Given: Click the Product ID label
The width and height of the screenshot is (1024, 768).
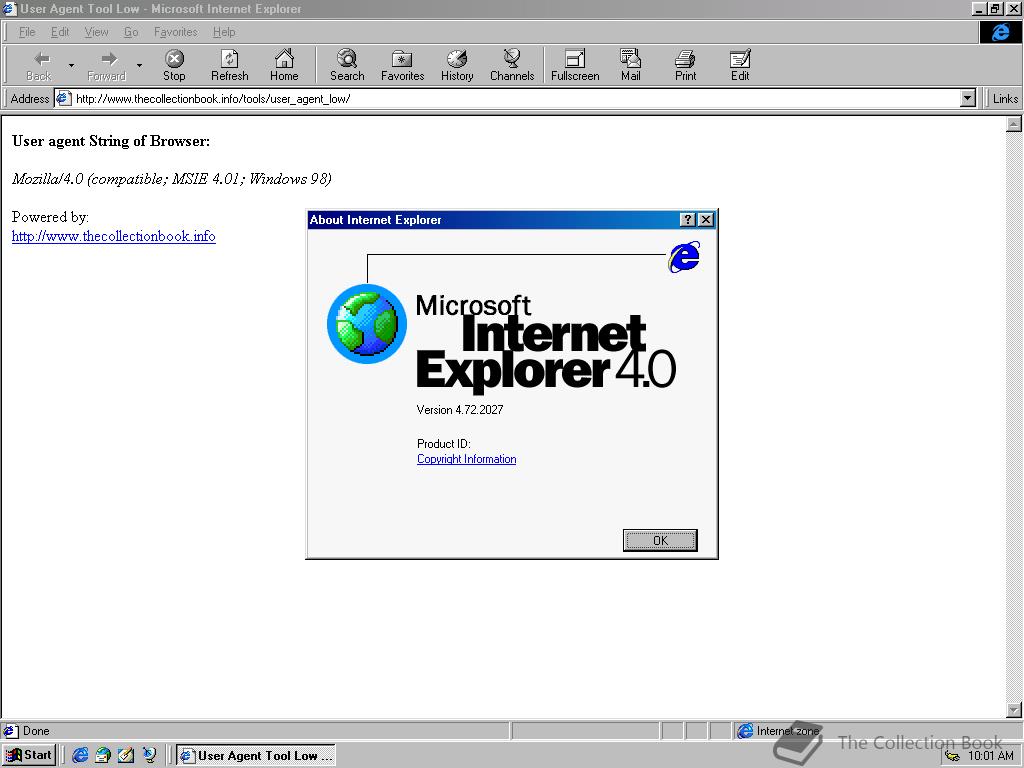Looking at the screenshot, I should coord(443,444).
